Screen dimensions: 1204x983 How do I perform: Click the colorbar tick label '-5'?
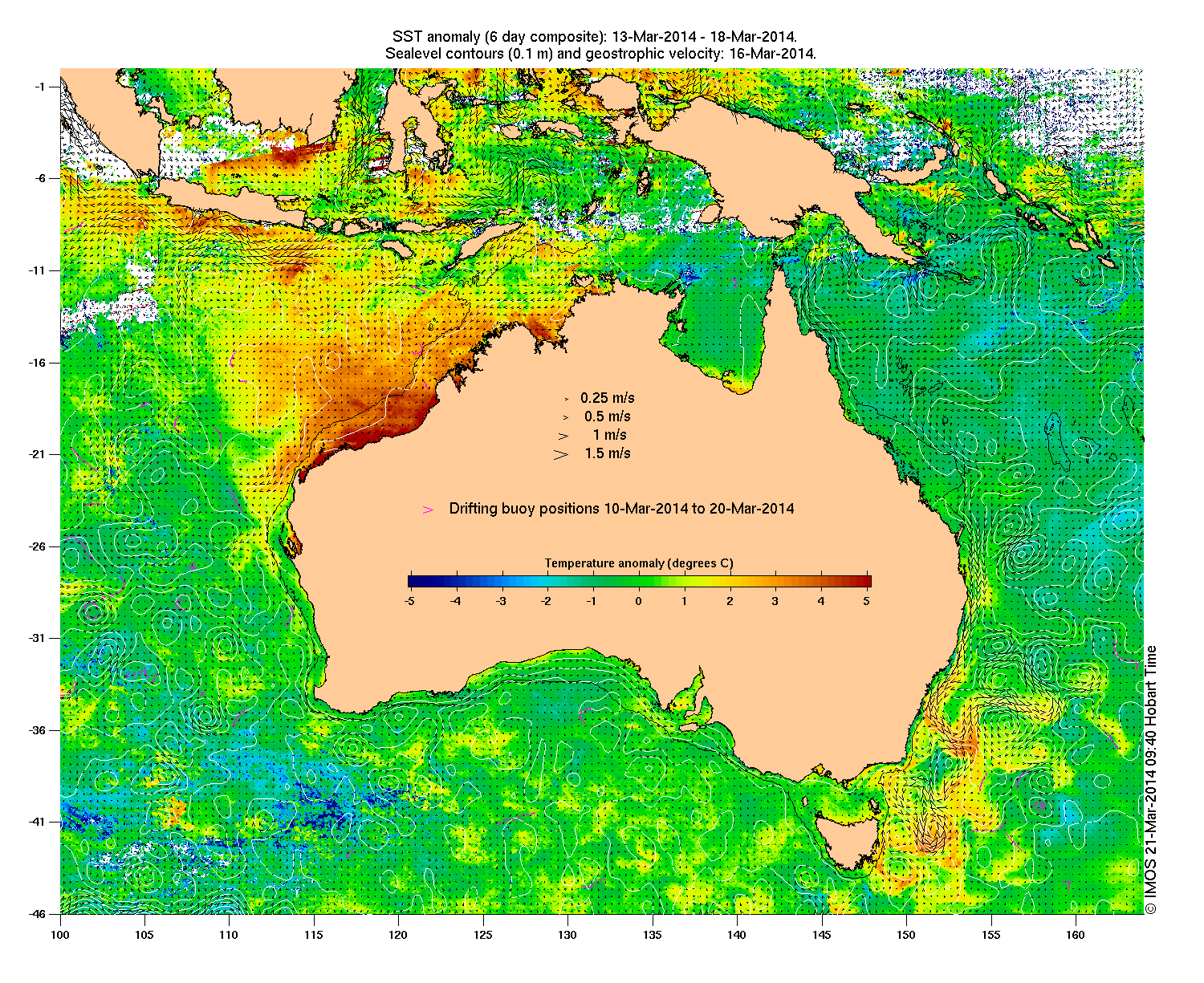pos(409,600)
